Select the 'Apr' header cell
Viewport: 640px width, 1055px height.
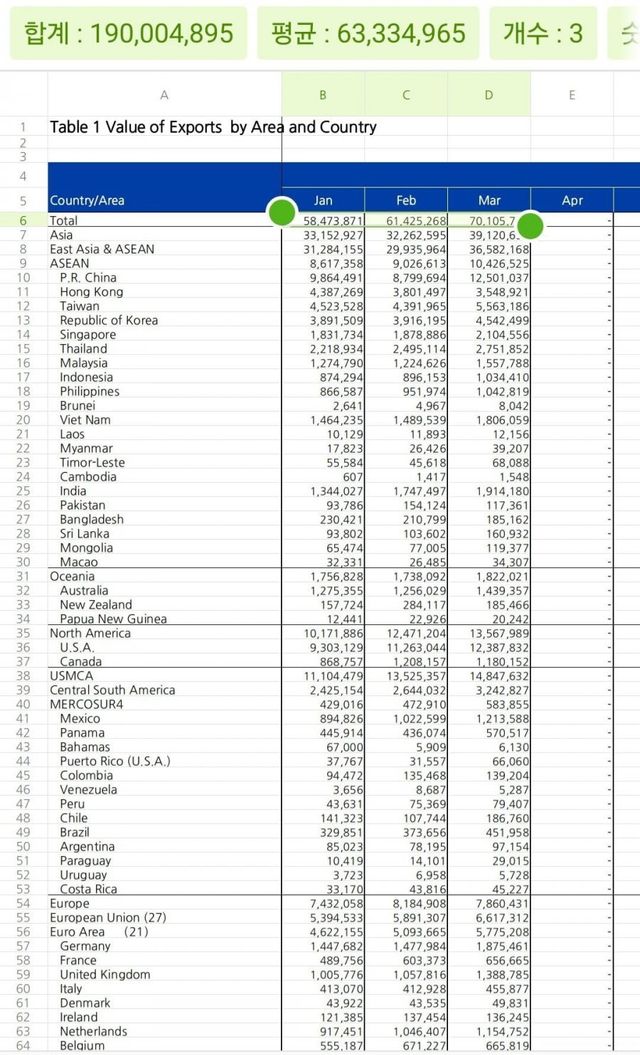572,201
